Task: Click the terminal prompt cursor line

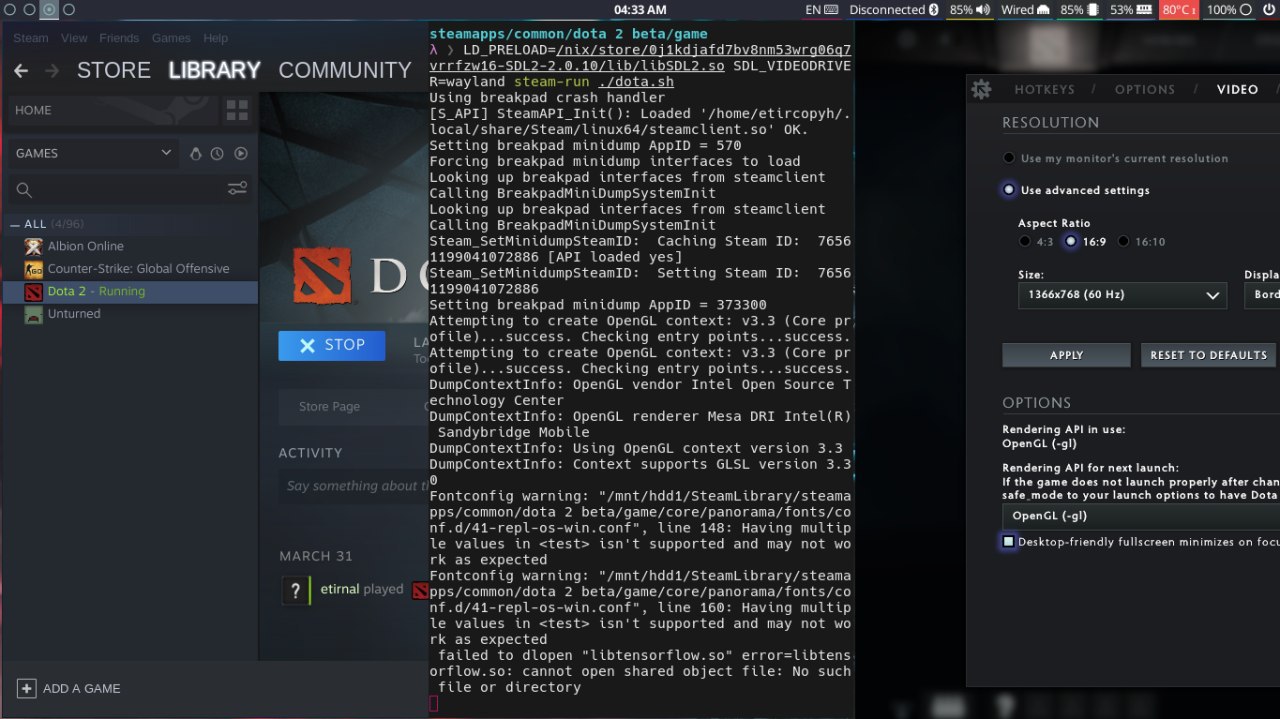Action: click(x=434, y=703)
